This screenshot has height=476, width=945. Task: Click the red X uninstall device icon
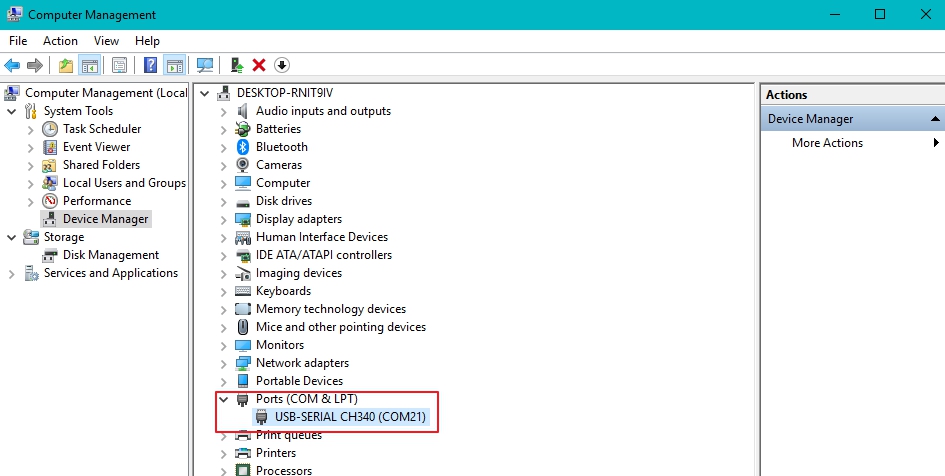259,65
